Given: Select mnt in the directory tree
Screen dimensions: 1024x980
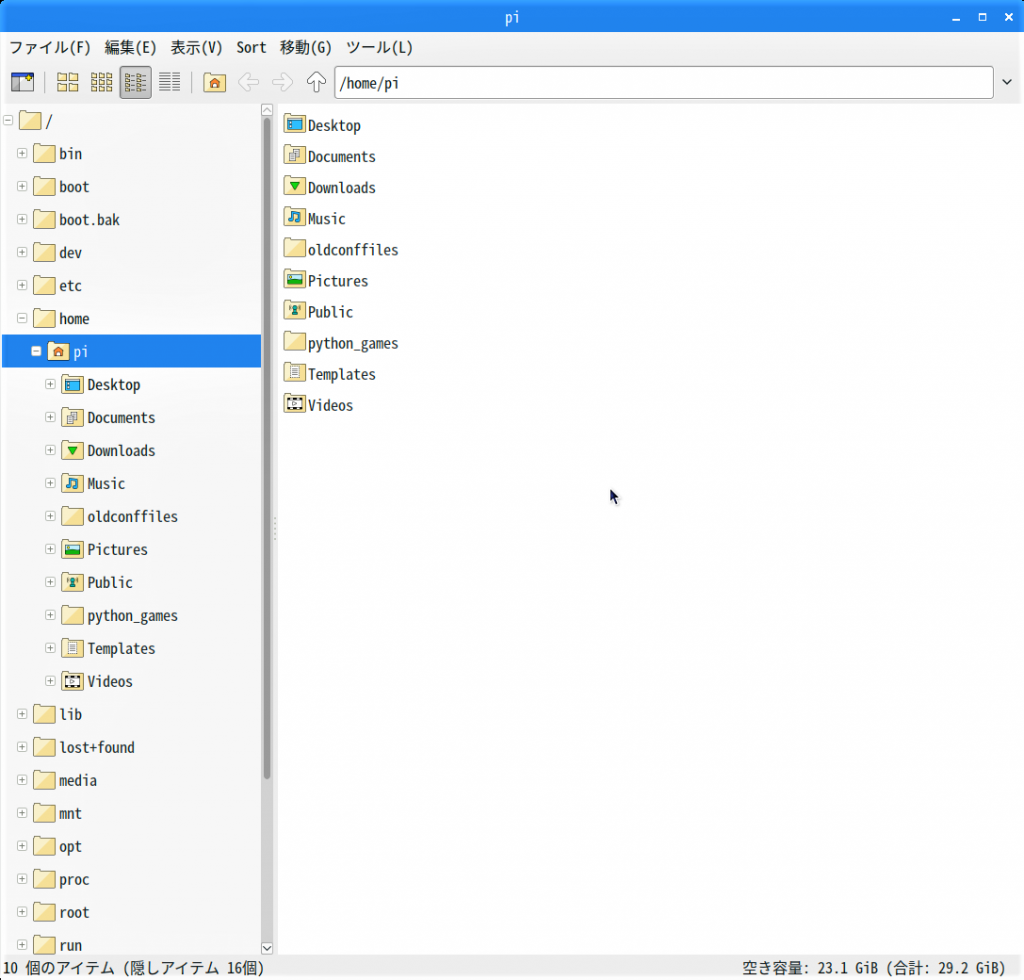Looking at the screenshot, I should tap(70, 814).
